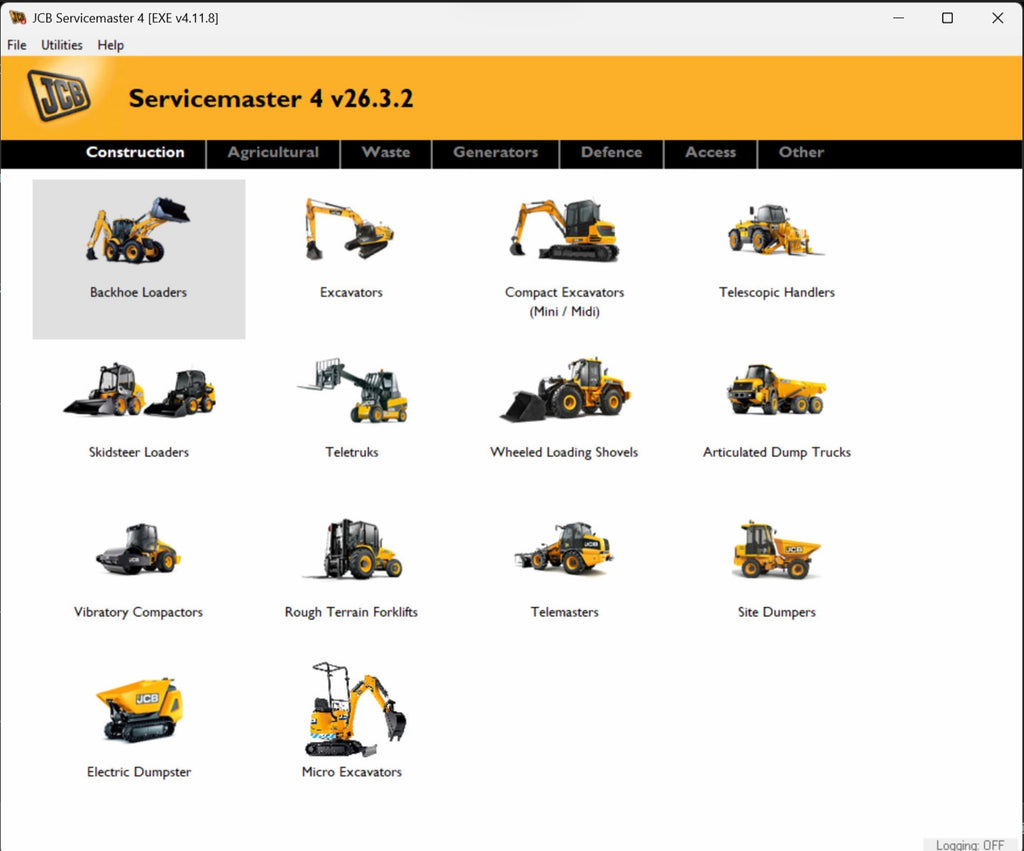This screenshot has height=851, width=1024.
Task: Click the Servicemaster 4 v26.3.2 title text
Action: [271, 99]
